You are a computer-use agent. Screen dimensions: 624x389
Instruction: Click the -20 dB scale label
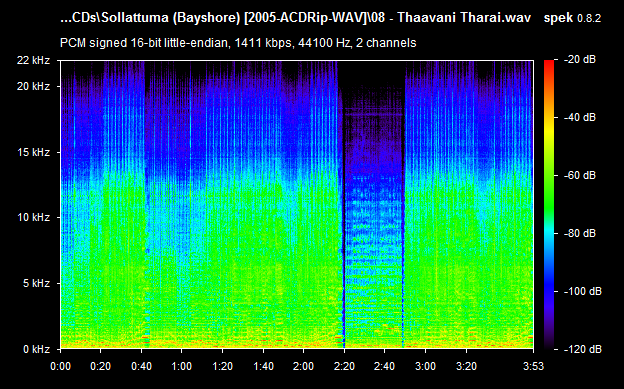(581, 60)
